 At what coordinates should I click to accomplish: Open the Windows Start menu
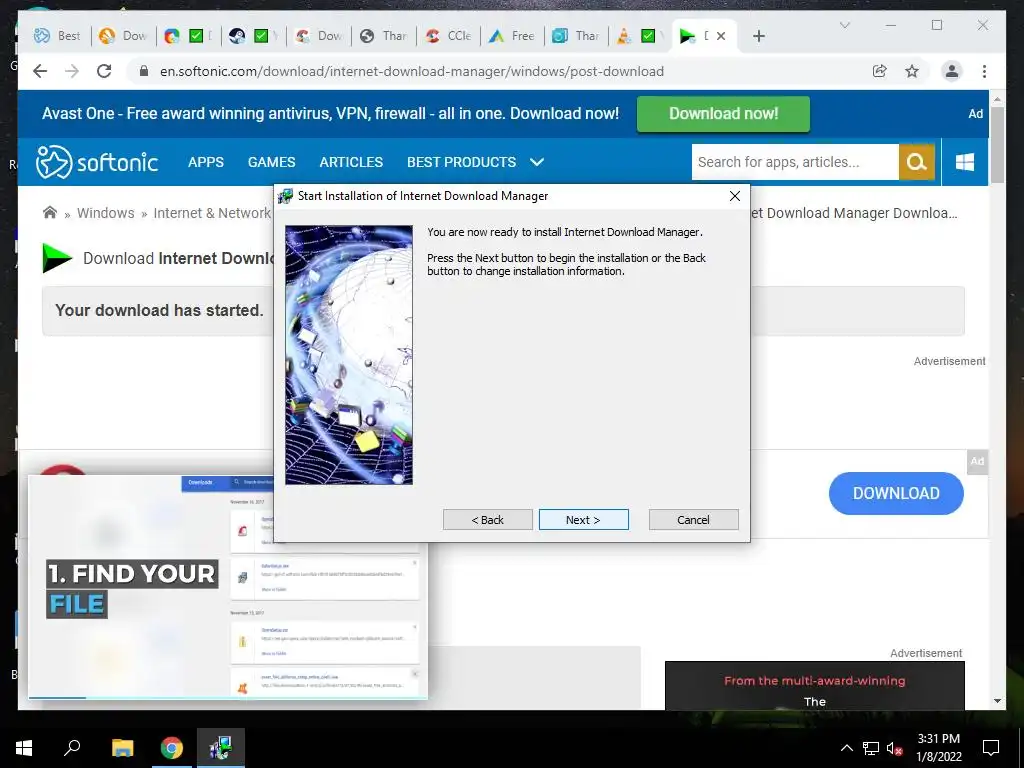coord(24,748)
